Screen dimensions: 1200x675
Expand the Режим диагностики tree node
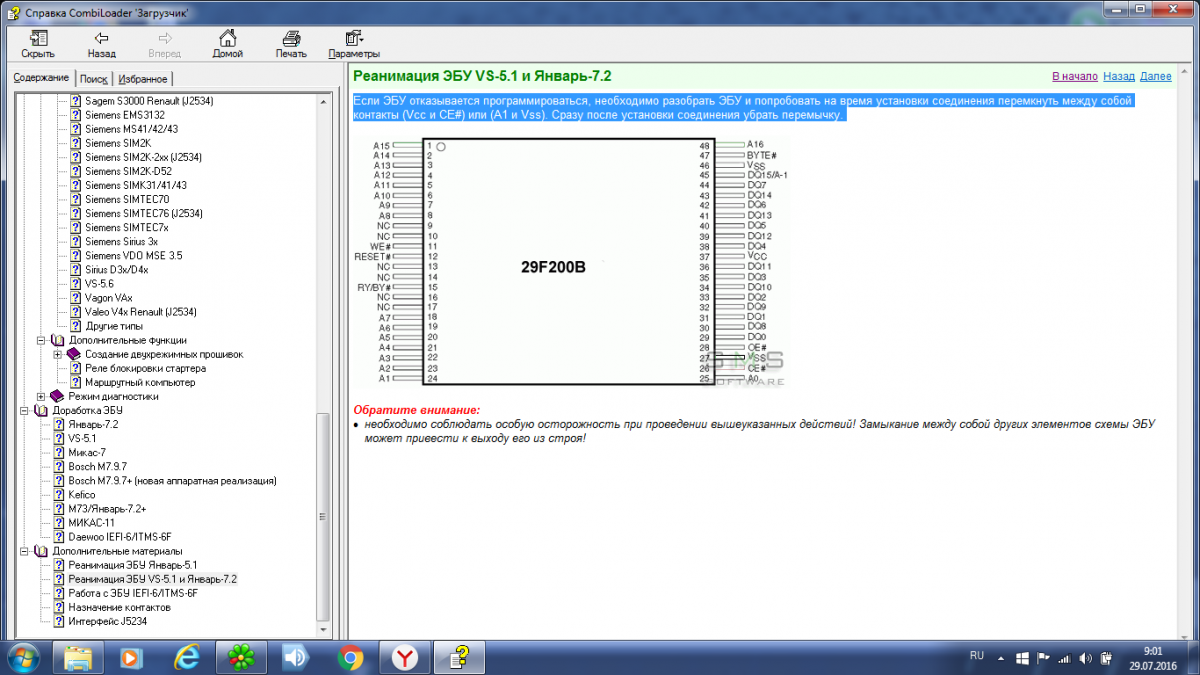coord(41,396)
